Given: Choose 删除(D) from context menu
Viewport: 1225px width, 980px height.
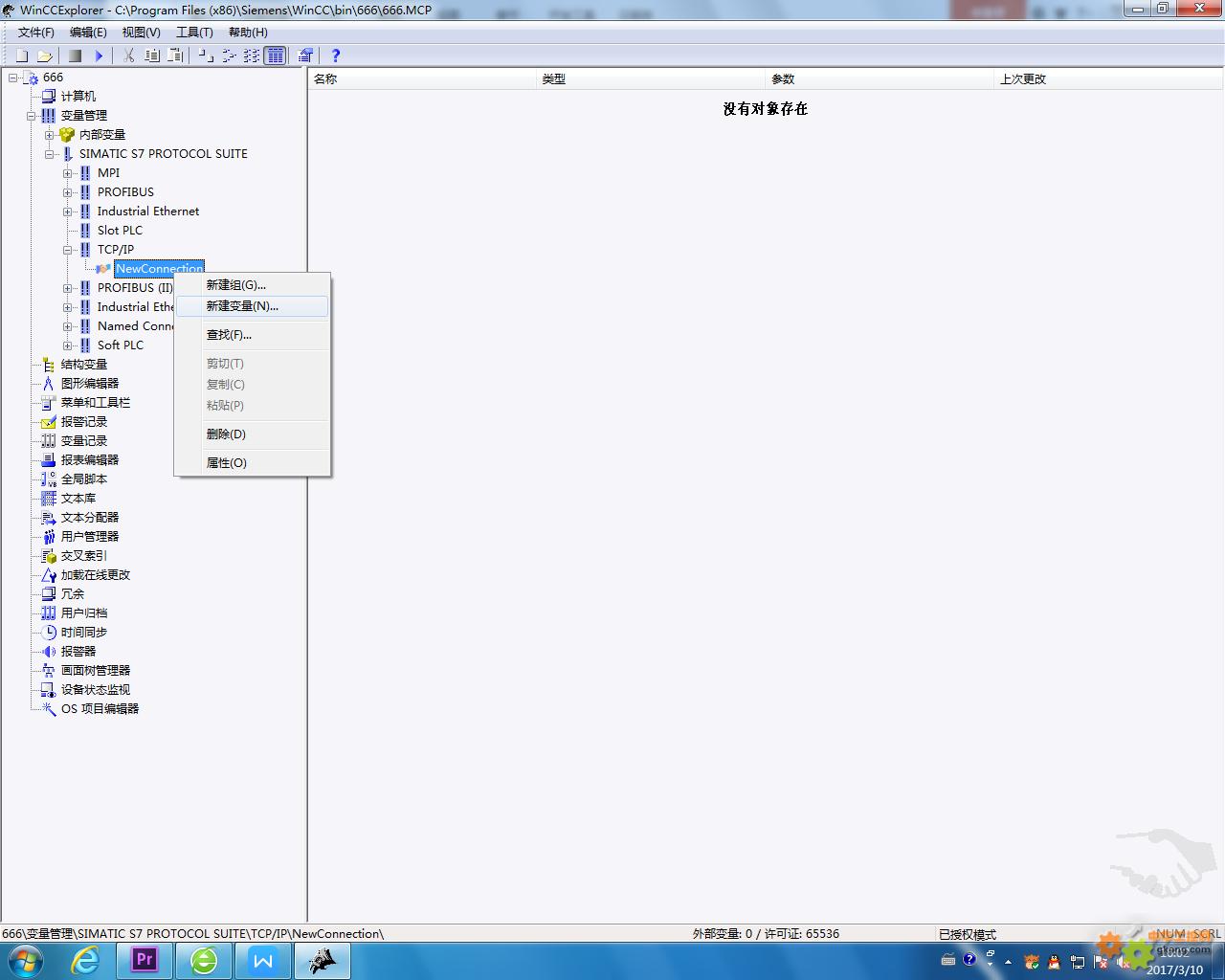Looking at the screenshot, I should tap(253, 434).
